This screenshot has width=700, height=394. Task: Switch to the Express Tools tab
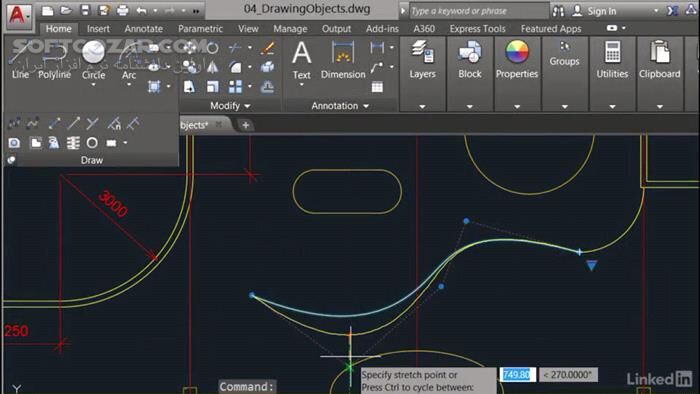(478, 29)
